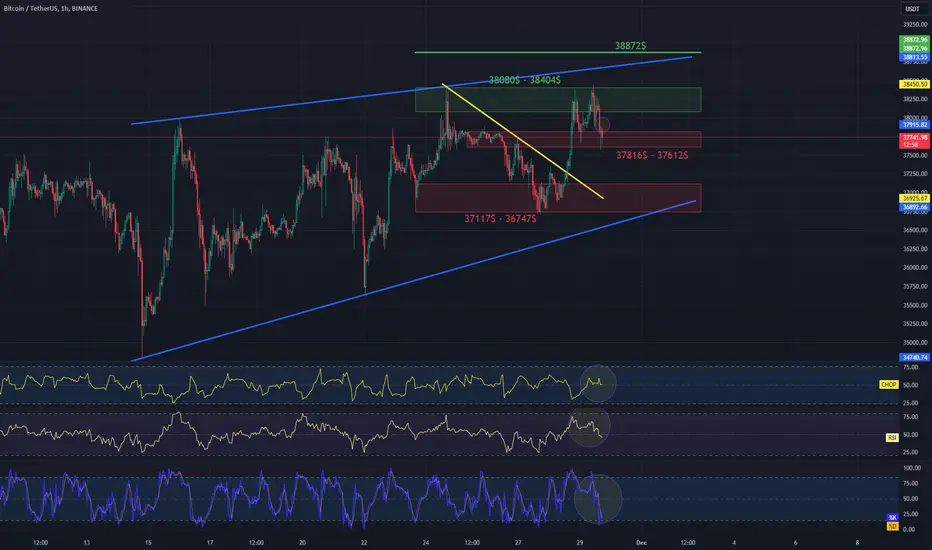Click the blue 38813.55 price tag

pos(914,57)
